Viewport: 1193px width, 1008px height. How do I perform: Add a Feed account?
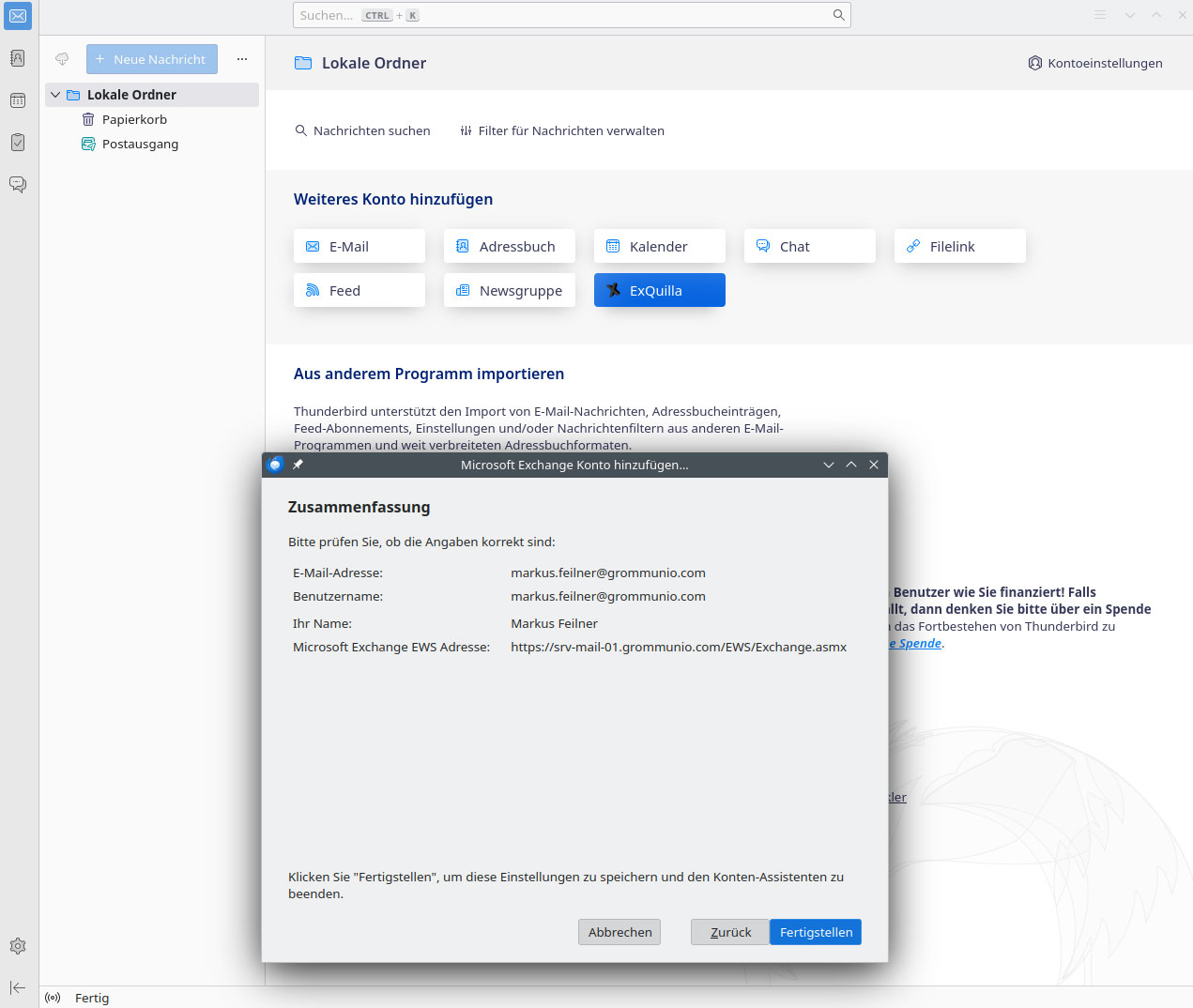click(359, 290)
